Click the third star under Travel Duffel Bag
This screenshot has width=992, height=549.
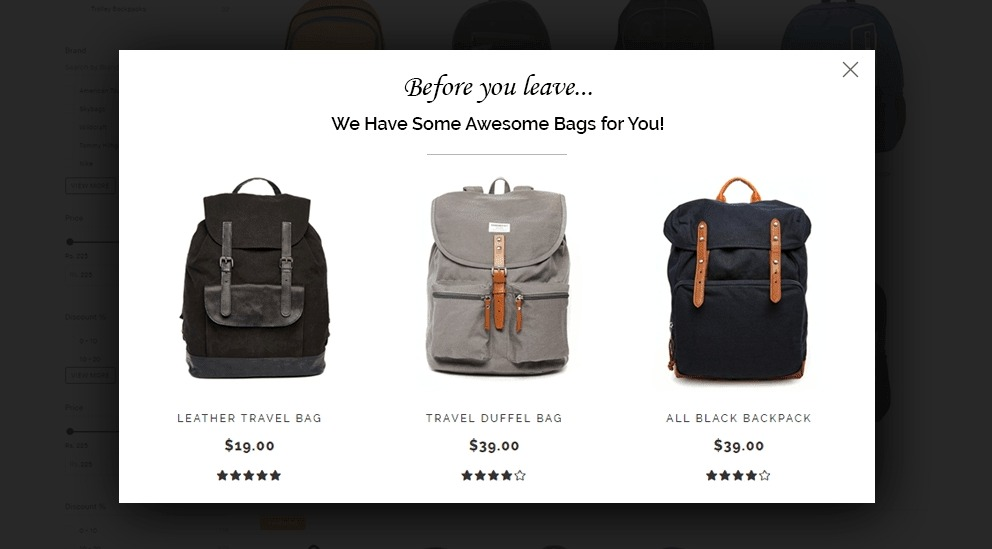pyautogui.click(x=493, y=476)
